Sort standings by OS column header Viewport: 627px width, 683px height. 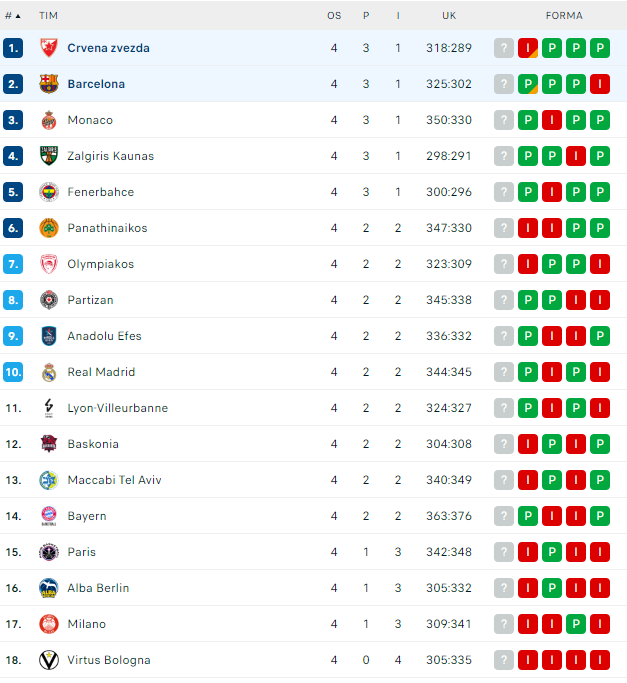[x=334, y=16]
